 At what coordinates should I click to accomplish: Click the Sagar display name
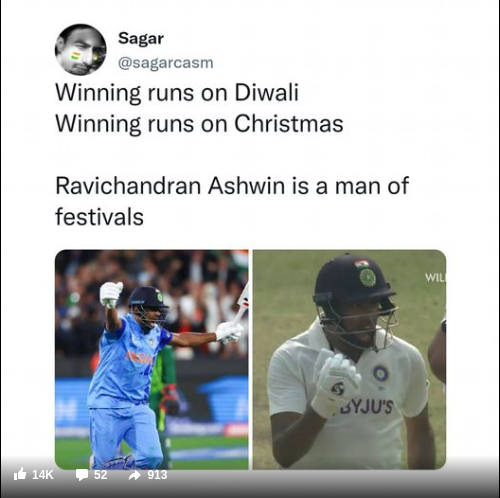click(141, 38)
